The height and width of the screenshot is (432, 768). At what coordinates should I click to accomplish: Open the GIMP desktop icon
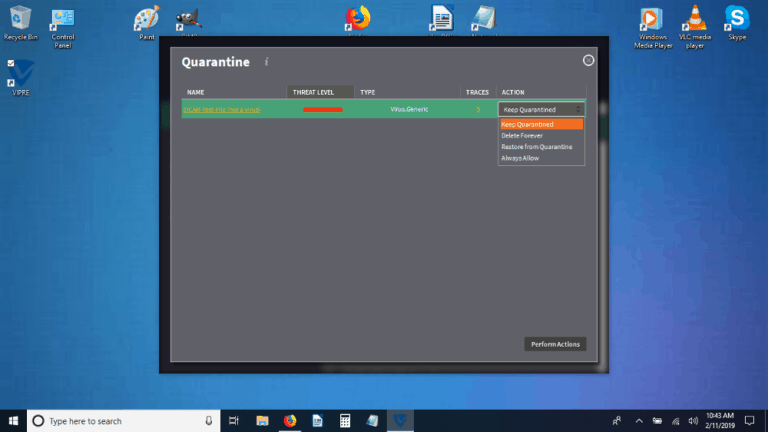189,22
